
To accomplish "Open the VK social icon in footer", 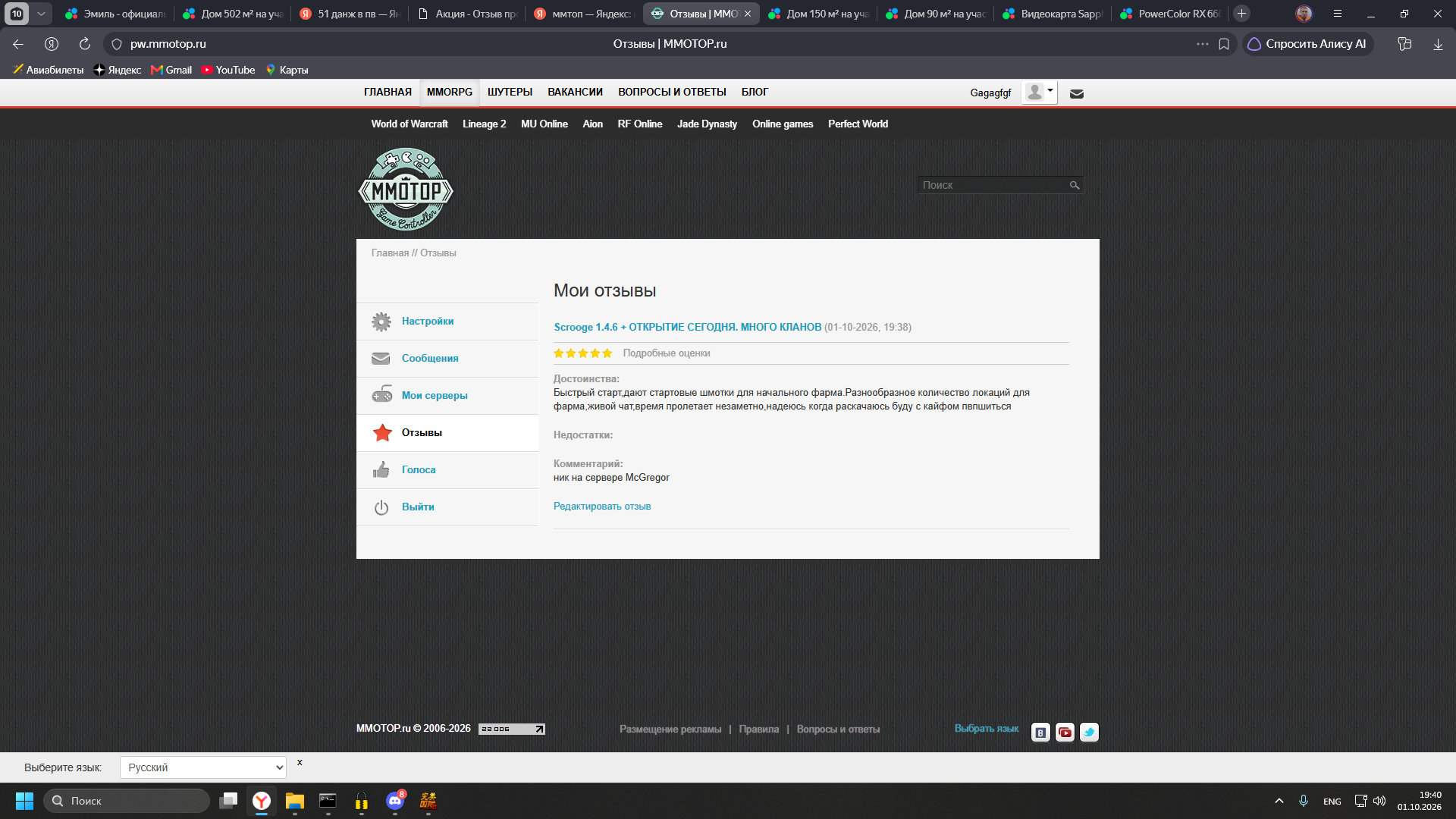I will (1040, 733).
